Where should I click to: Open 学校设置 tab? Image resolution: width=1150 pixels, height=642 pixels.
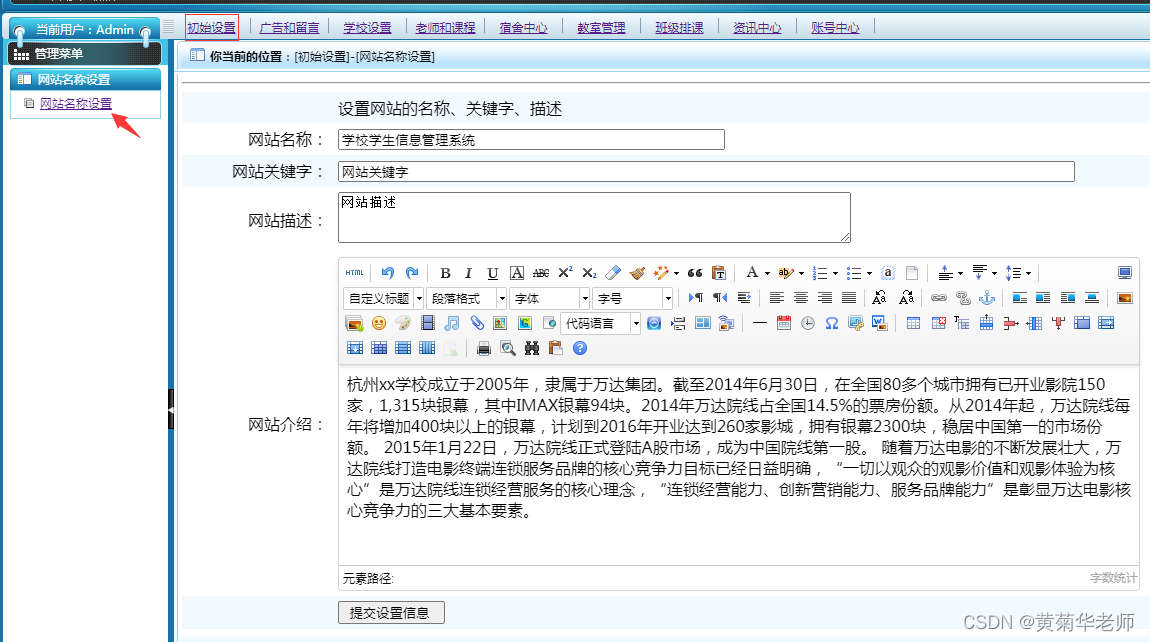point(367,28)
